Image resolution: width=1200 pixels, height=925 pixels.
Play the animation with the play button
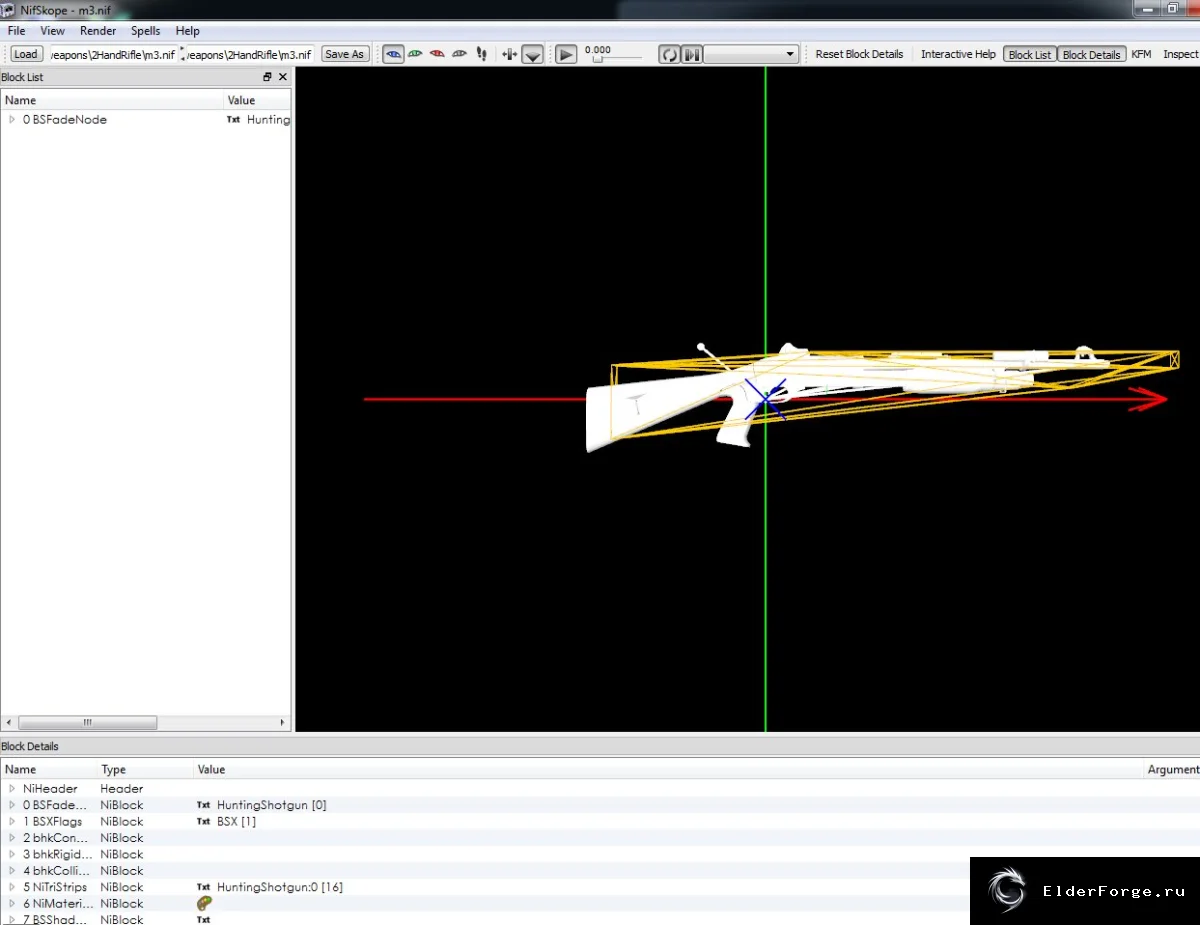point(566,54)
